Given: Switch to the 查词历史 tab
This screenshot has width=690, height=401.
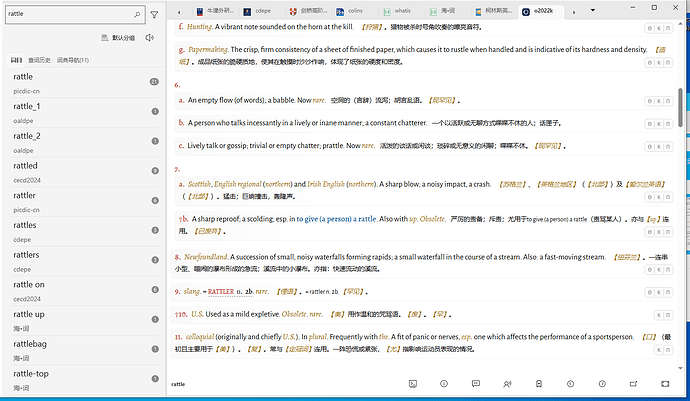Looking at the screenshot, I should pyautogui.click(x=39, y=60).
